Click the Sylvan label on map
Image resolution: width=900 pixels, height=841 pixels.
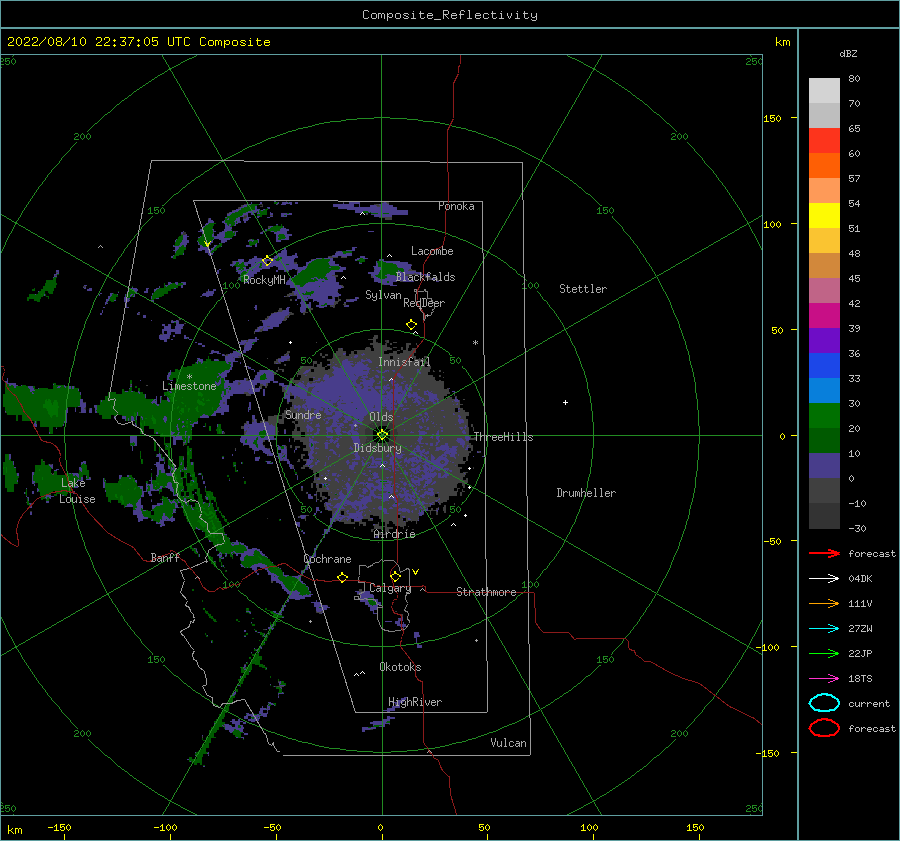(x=383, y=295)
